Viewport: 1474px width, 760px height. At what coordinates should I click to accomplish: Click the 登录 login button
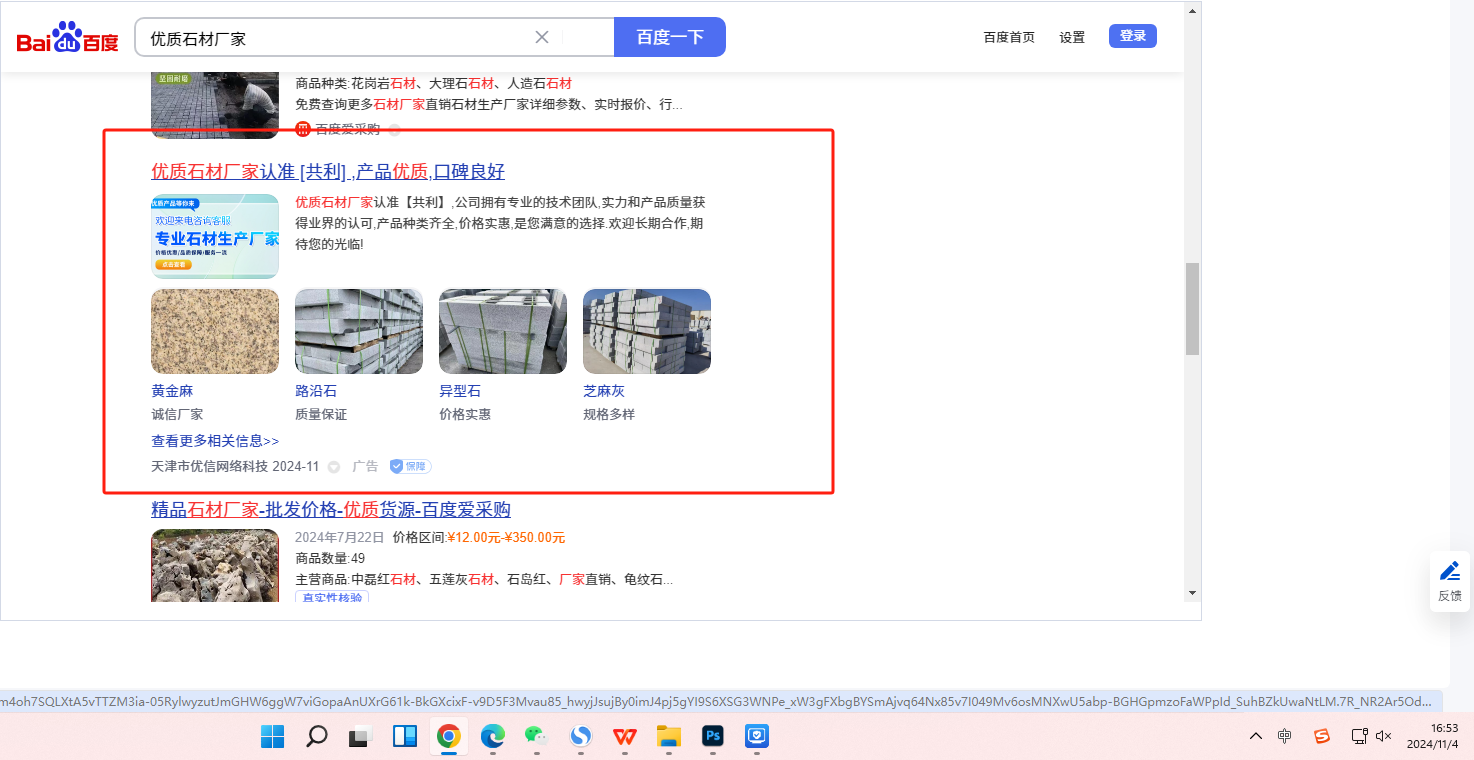pos(1133,36)
